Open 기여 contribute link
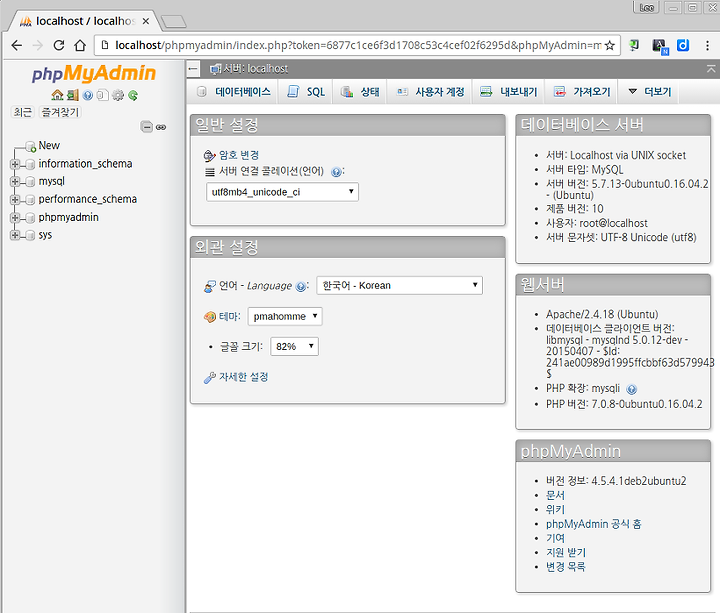The width and height of the screenshot is (720, 613). click(x=555, y=538)
